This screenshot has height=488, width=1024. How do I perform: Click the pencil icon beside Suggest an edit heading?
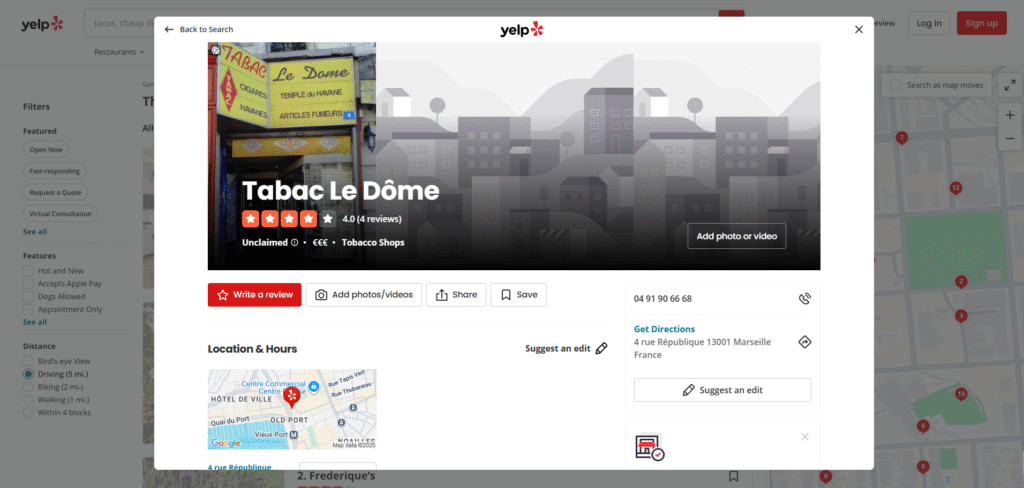(601, 348)
